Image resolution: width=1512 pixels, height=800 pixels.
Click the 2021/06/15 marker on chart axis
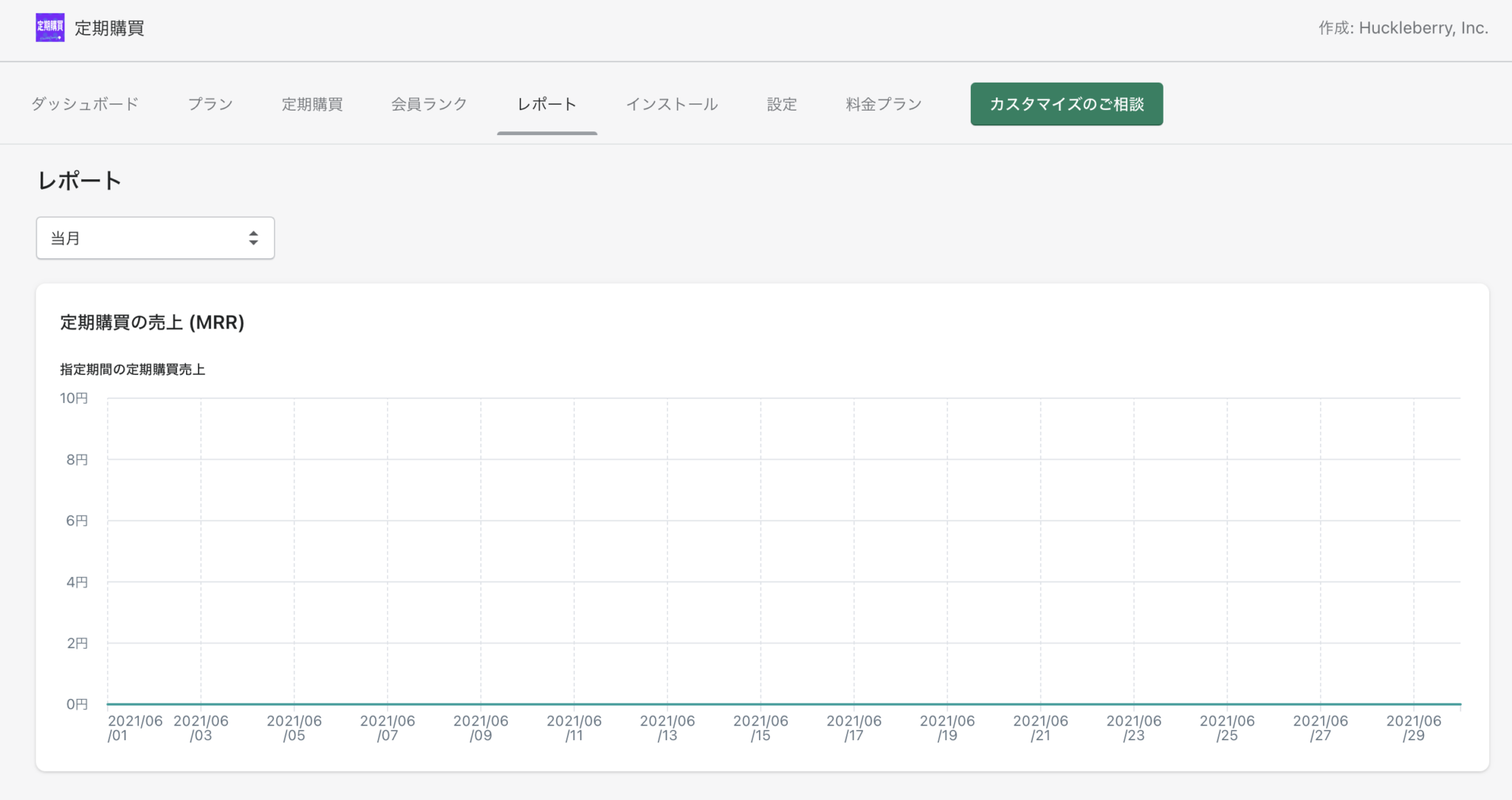click(x=760, y=728)
